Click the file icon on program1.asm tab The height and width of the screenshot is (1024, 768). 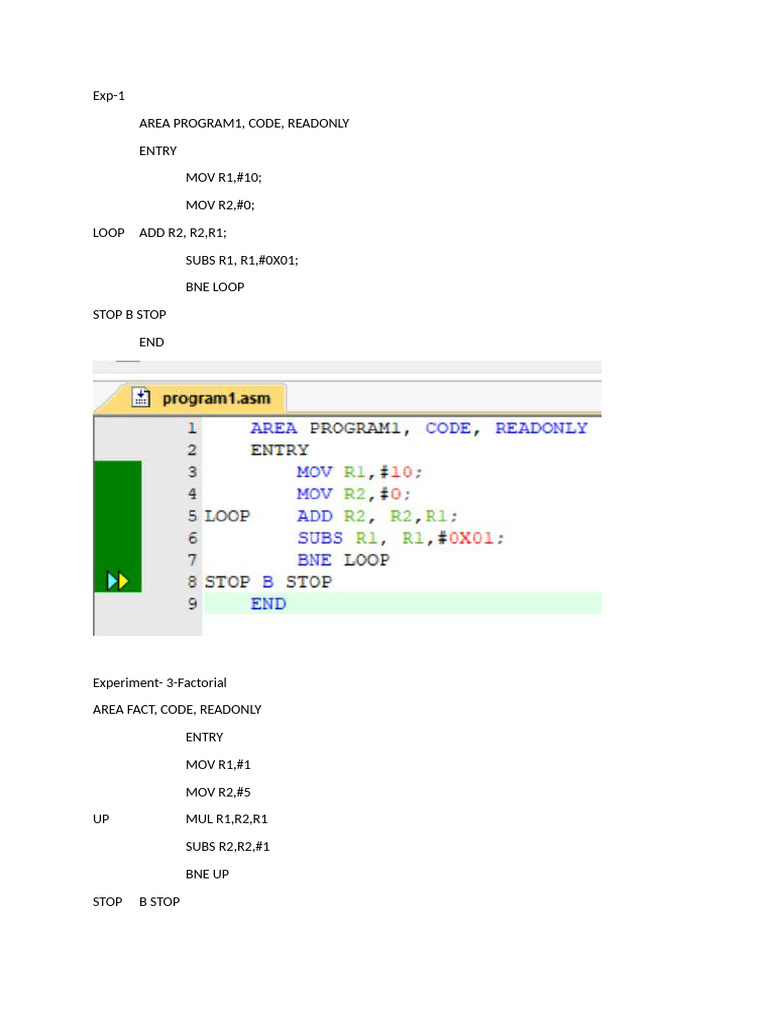[x=141, y=397]
